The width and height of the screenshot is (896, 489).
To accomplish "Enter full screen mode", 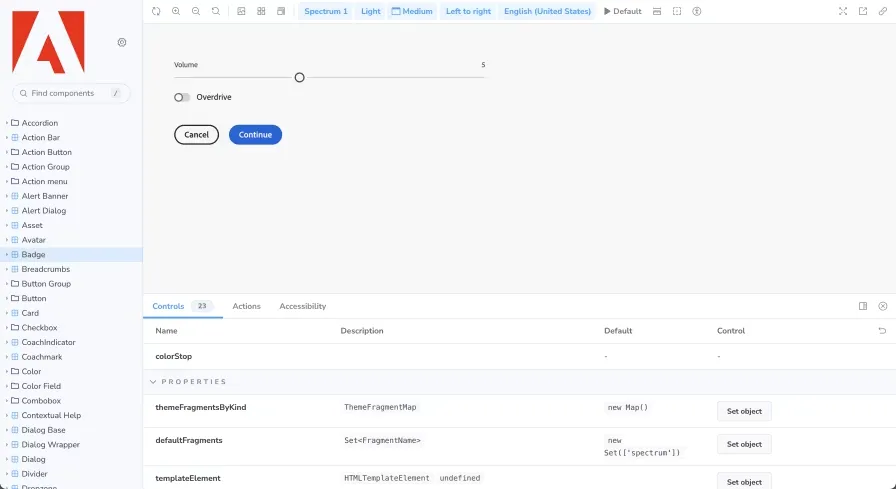I will 843,11.
